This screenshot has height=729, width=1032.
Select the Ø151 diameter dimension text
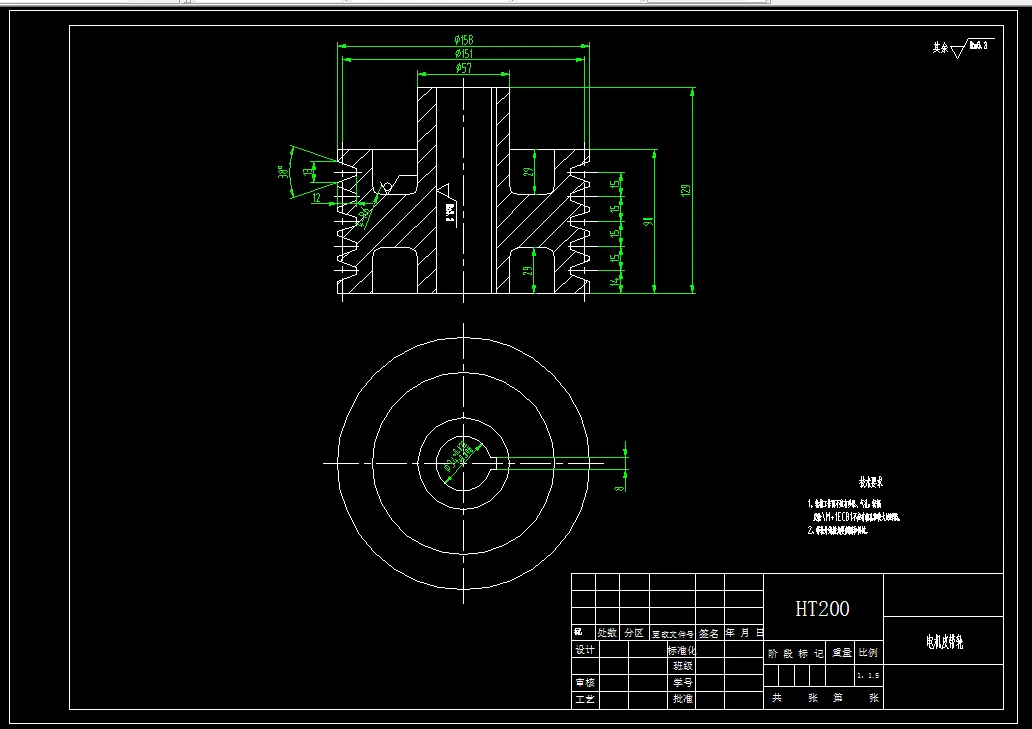[463, 54]
